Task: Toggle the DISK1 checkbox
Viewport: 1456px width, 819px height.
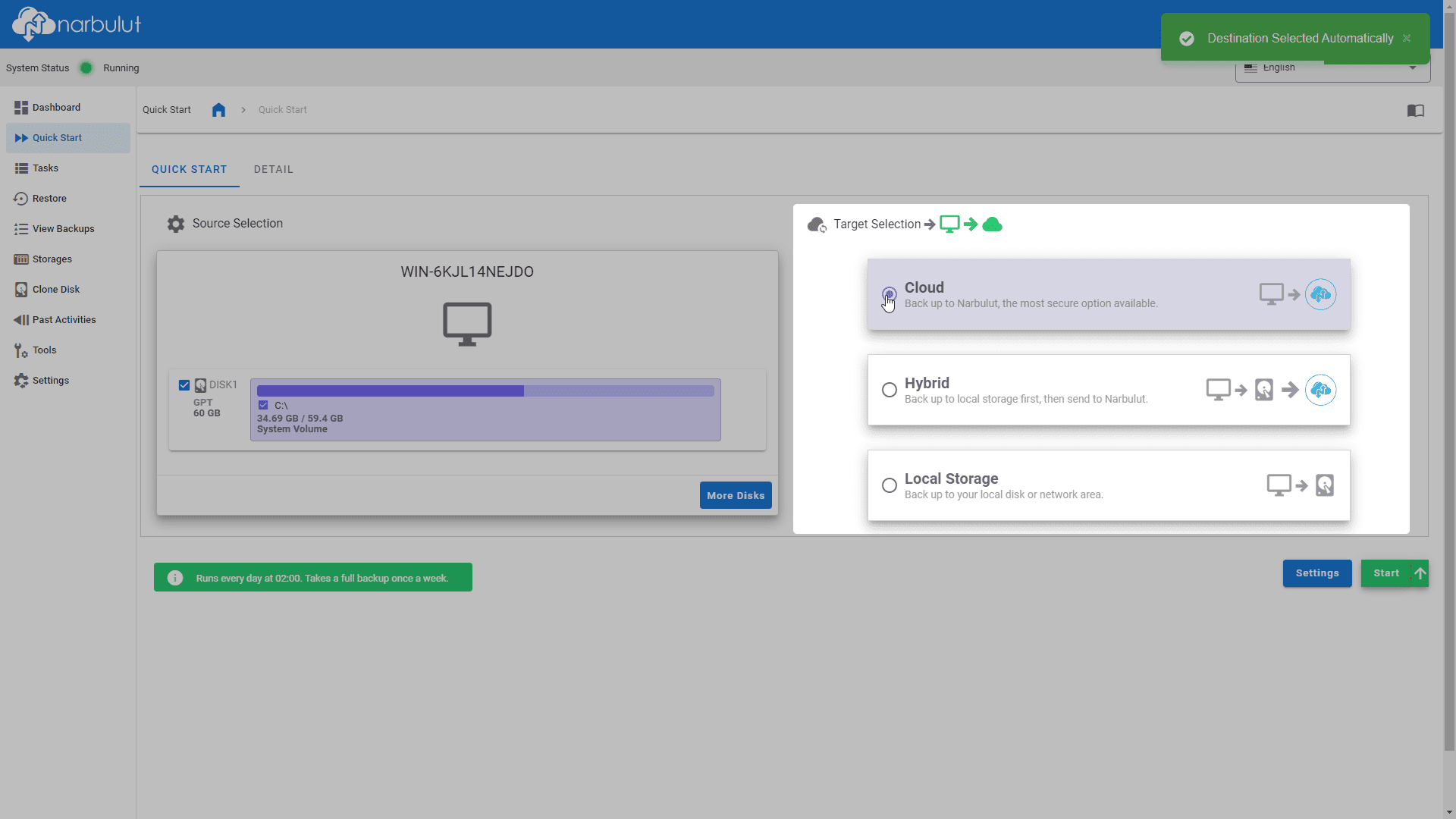Action: 184,385
